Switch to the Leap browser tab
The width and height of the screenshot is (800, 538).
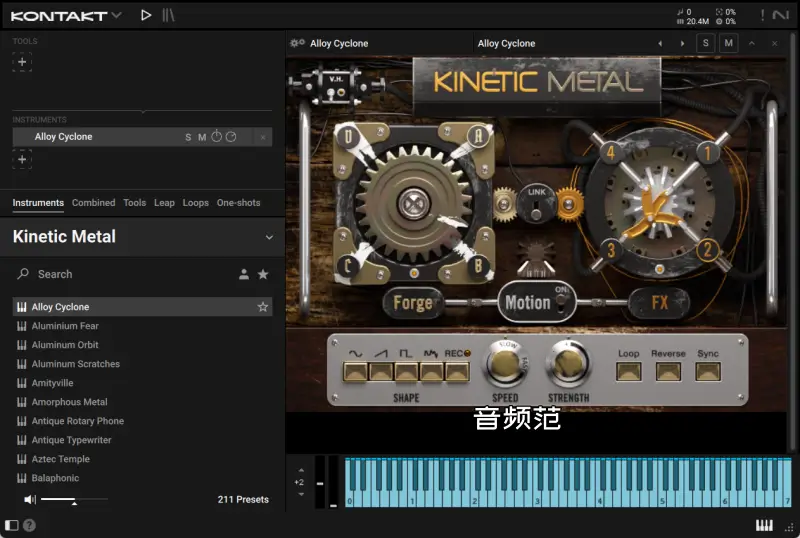click(164, 203)
